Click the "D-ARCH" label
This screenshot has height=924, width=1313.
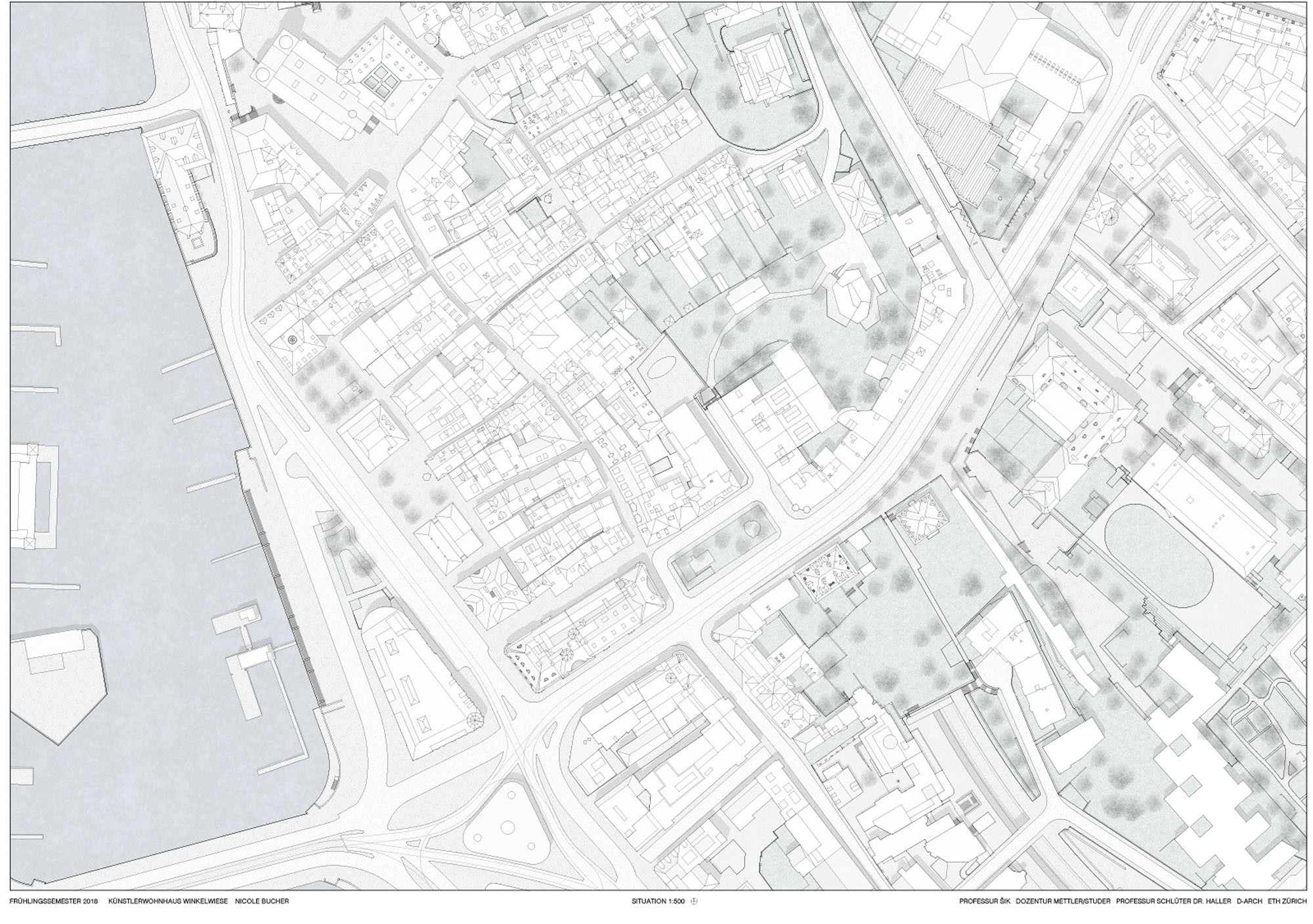pos(1250,901)
